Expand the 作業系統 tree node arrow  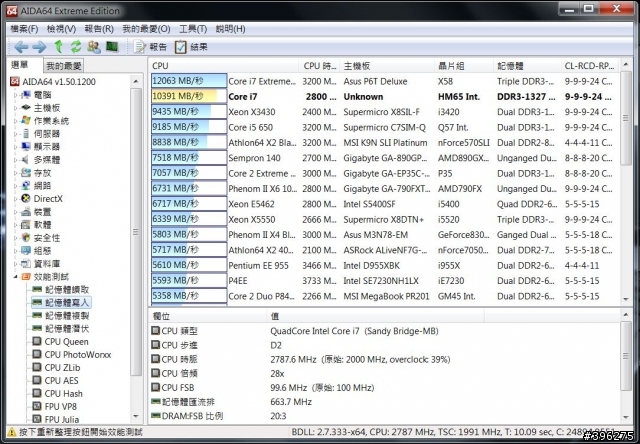[x=16, y=121]
